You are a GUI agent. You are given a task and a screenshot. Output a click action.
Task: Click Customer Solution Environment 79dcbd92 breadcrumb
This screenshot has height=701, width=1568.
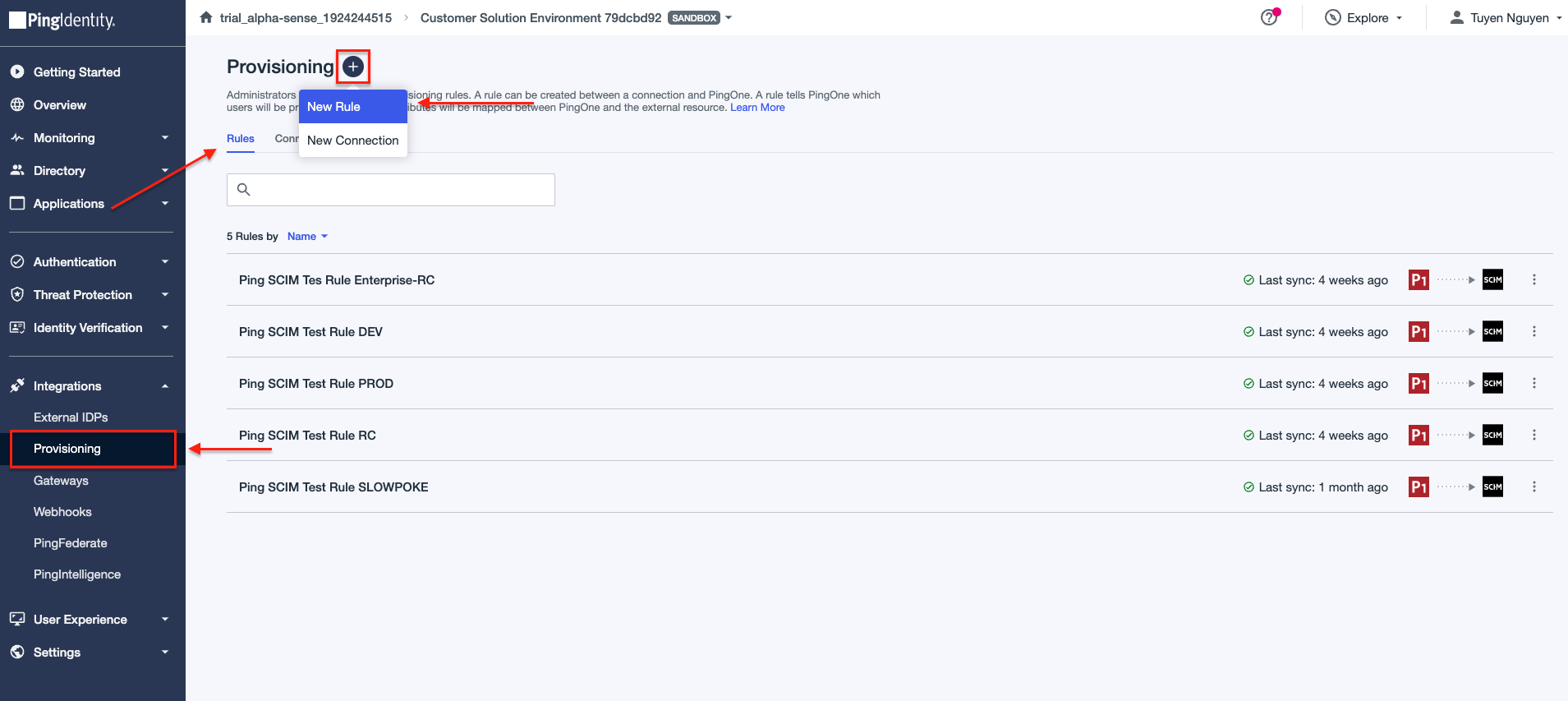[x=540, y=18]
